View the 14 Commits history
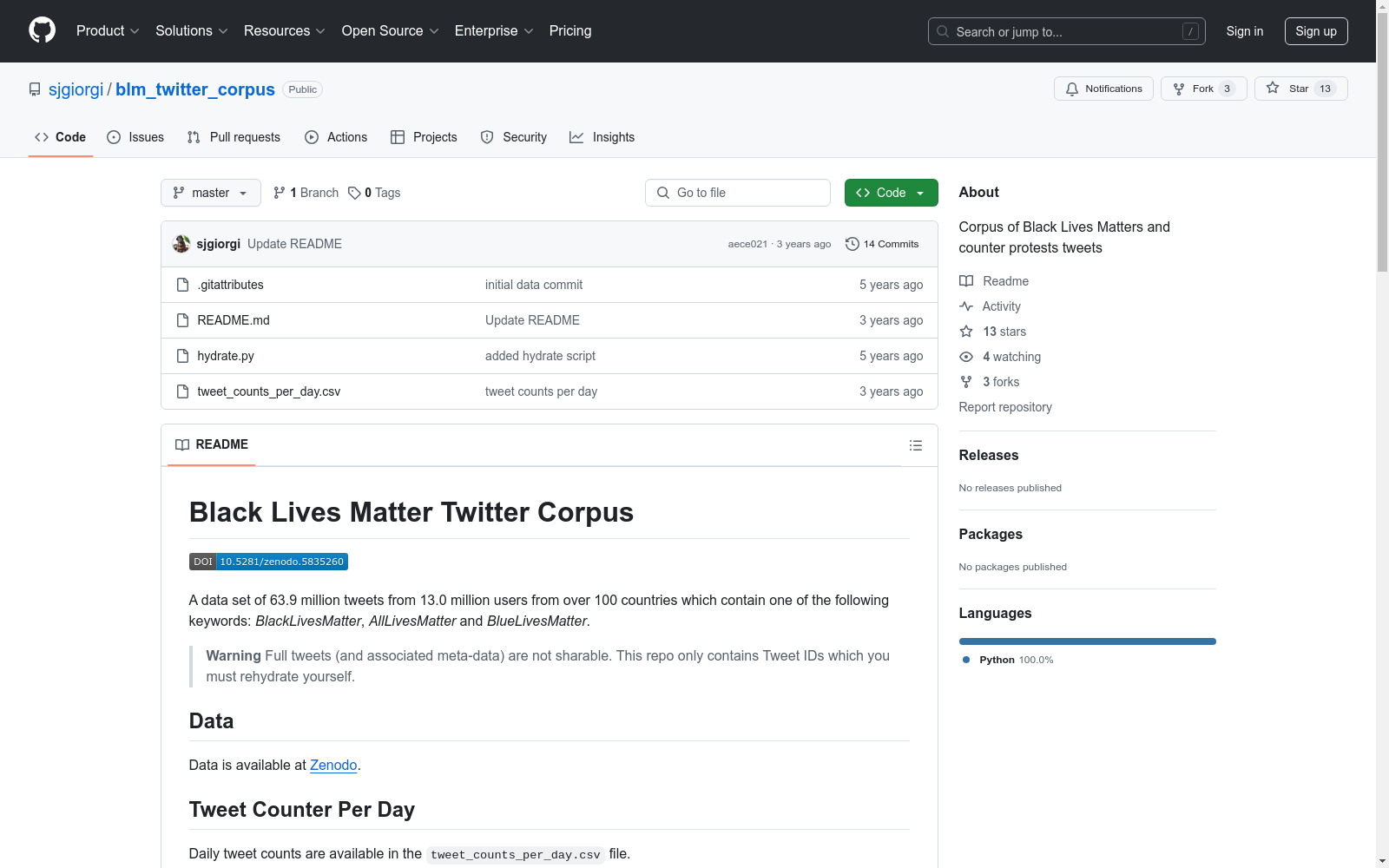The width and height of the screenshot is (1389, 868). (x=882, y=244)
